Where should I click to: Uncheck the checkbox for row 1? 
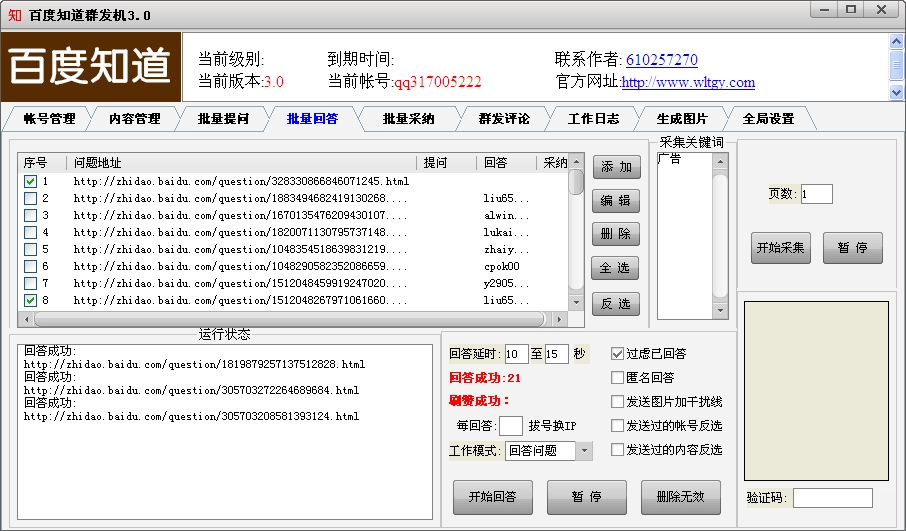pyautogui.click(x=31, y=181)
